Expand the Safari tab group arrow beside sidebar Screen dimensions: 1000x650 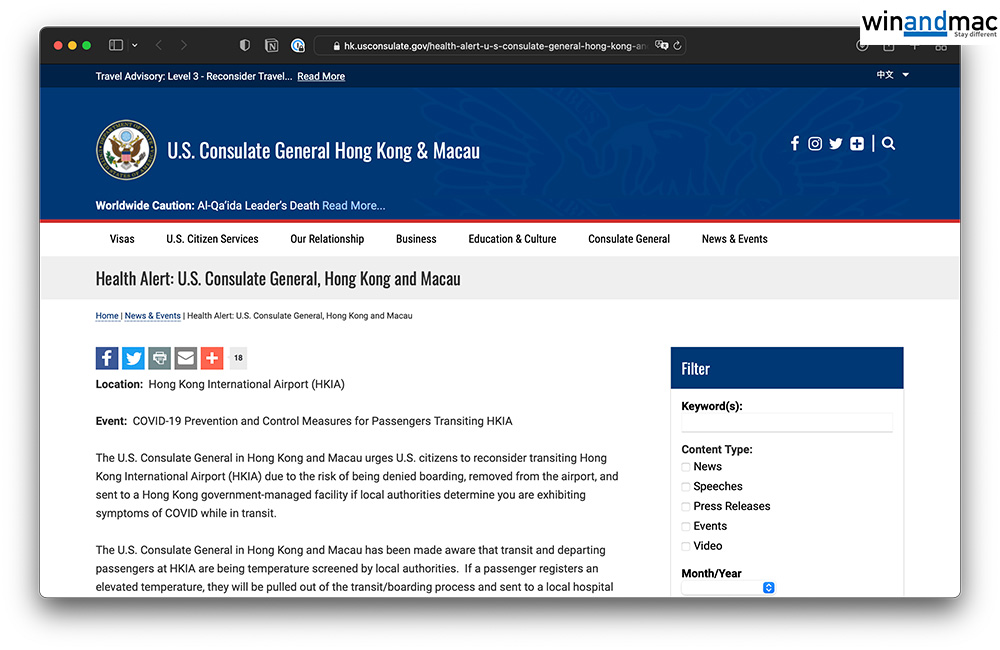(135, 45)
